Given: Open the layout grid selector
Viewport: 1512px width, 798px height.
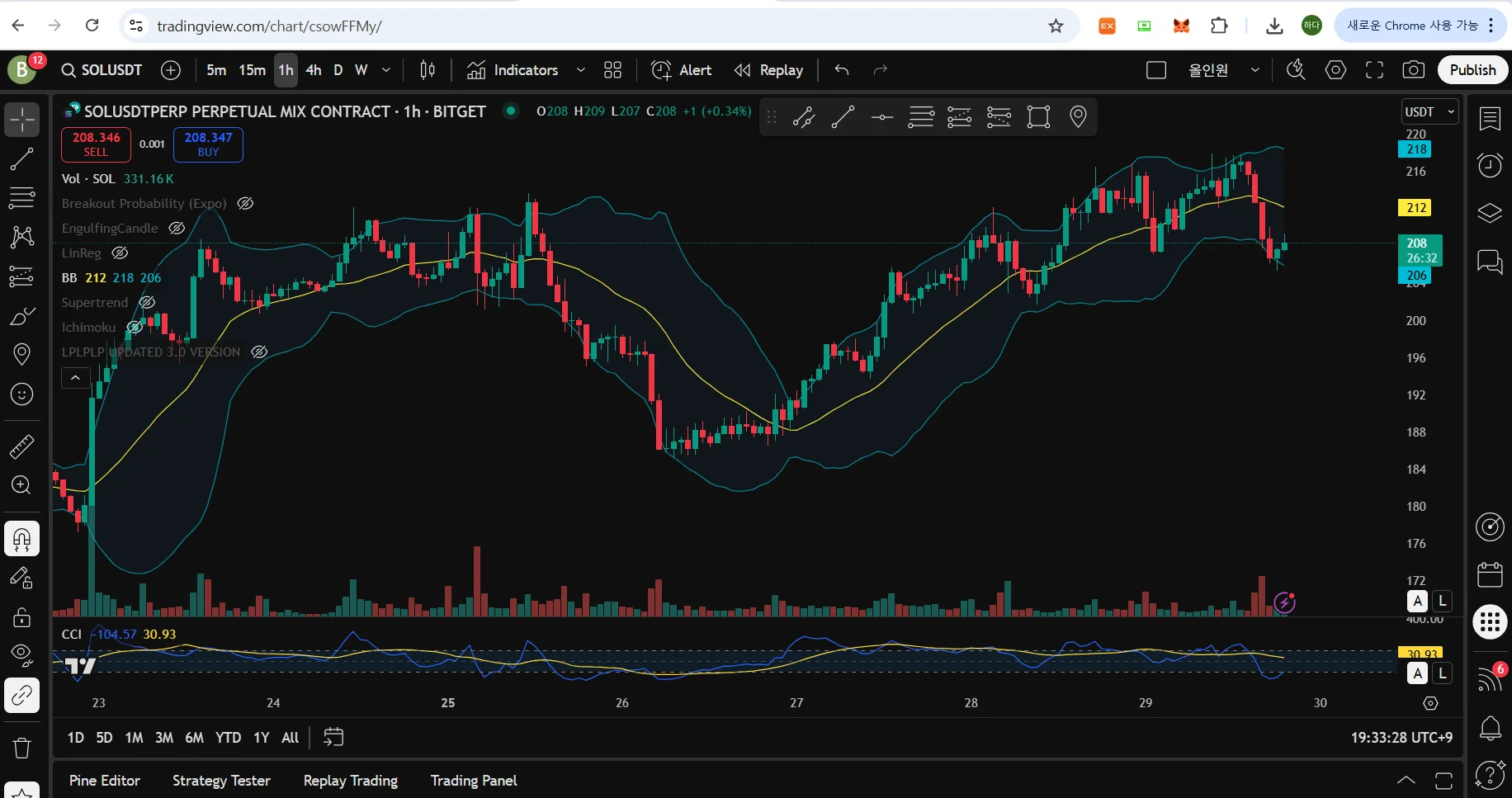Looking at the screenshot, I should [612, 70].
